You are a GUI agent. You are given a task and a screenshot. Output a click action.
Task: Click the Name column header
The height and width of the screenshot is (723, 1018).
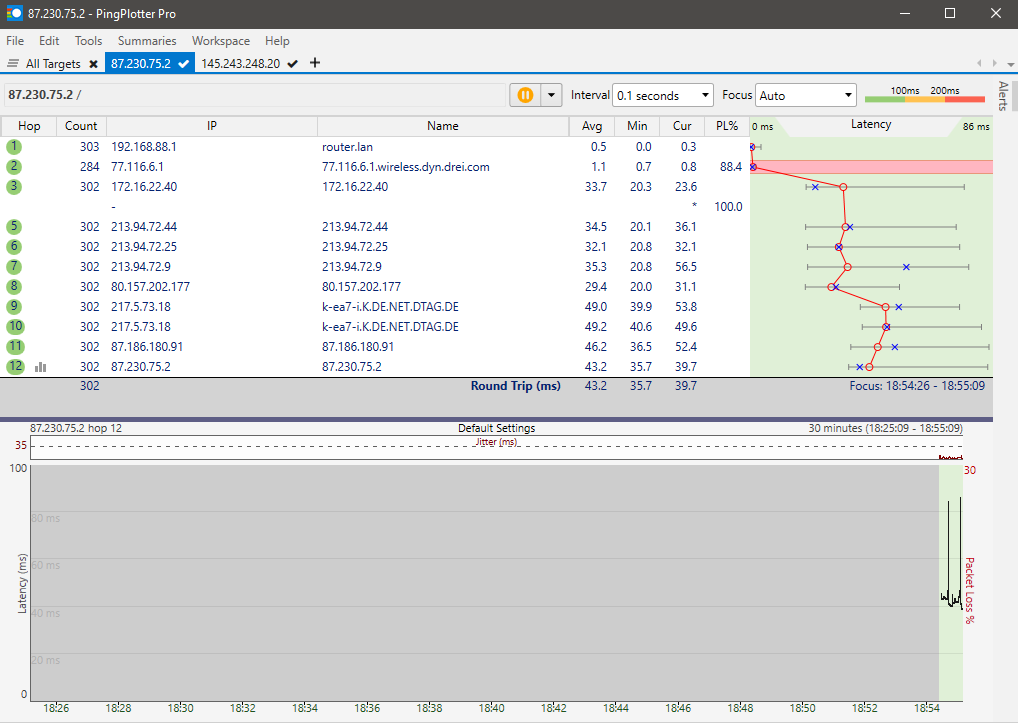(x=443, y=126)
